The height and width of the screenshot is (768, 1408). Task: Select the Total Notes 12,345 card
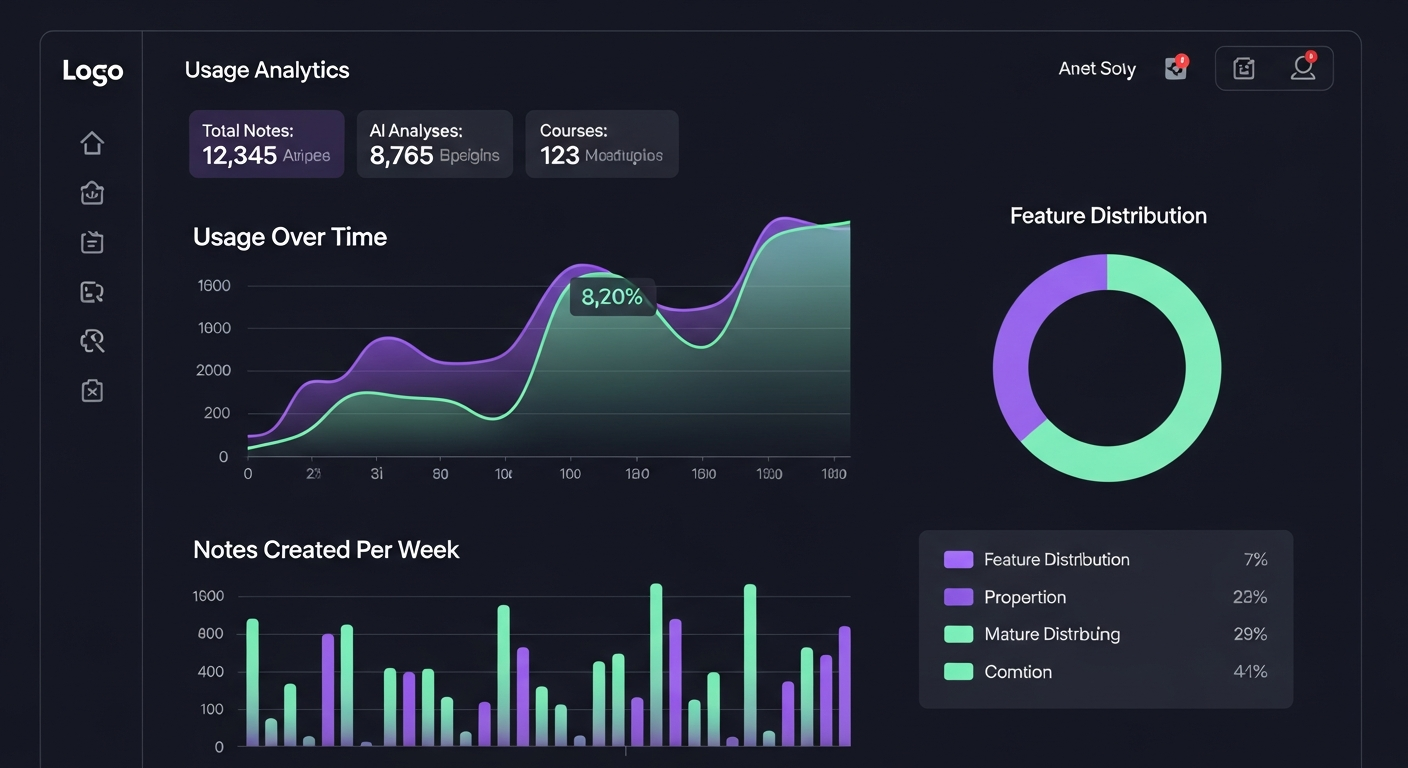point(267,144)
